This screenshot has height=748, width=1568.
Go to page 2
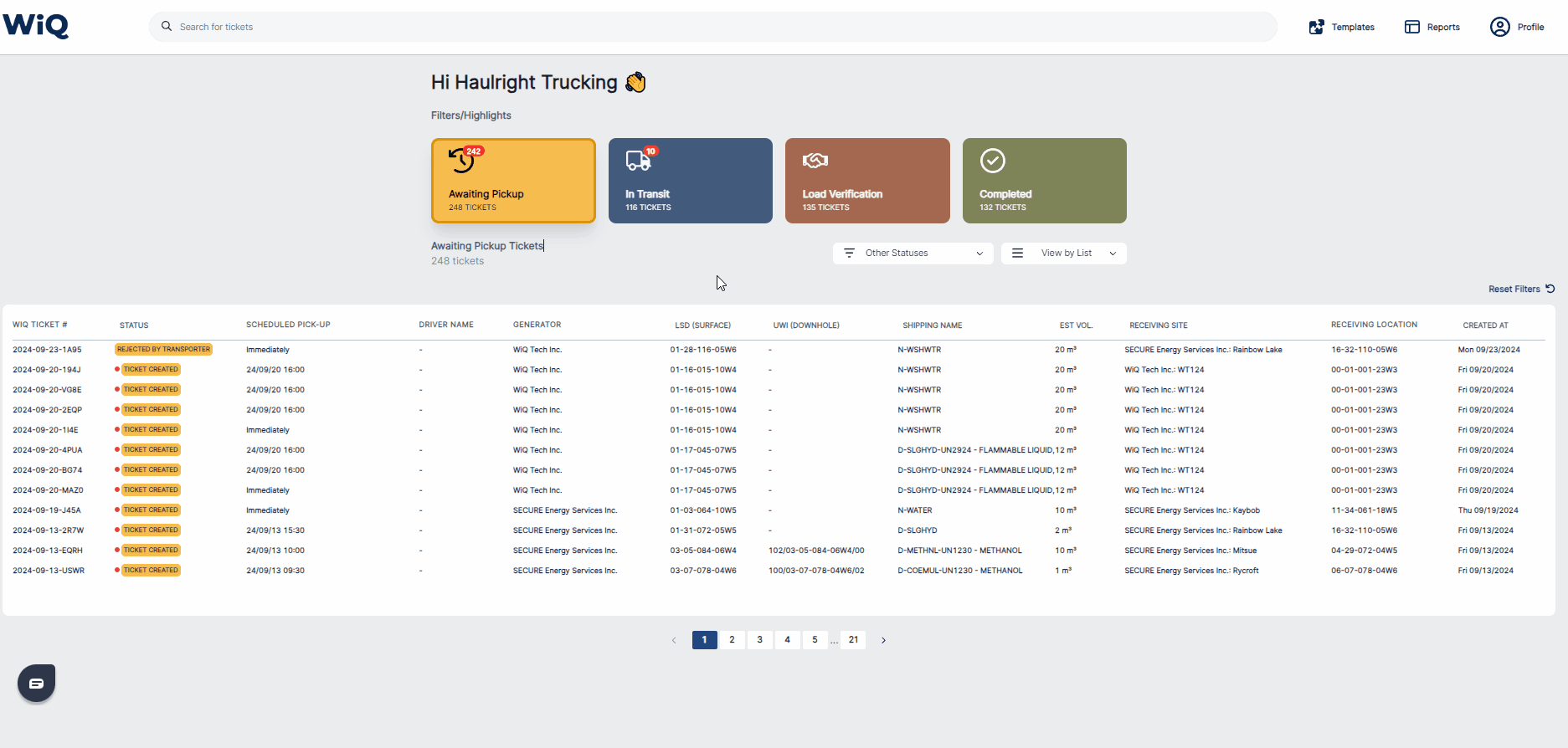tap(732, 640)
